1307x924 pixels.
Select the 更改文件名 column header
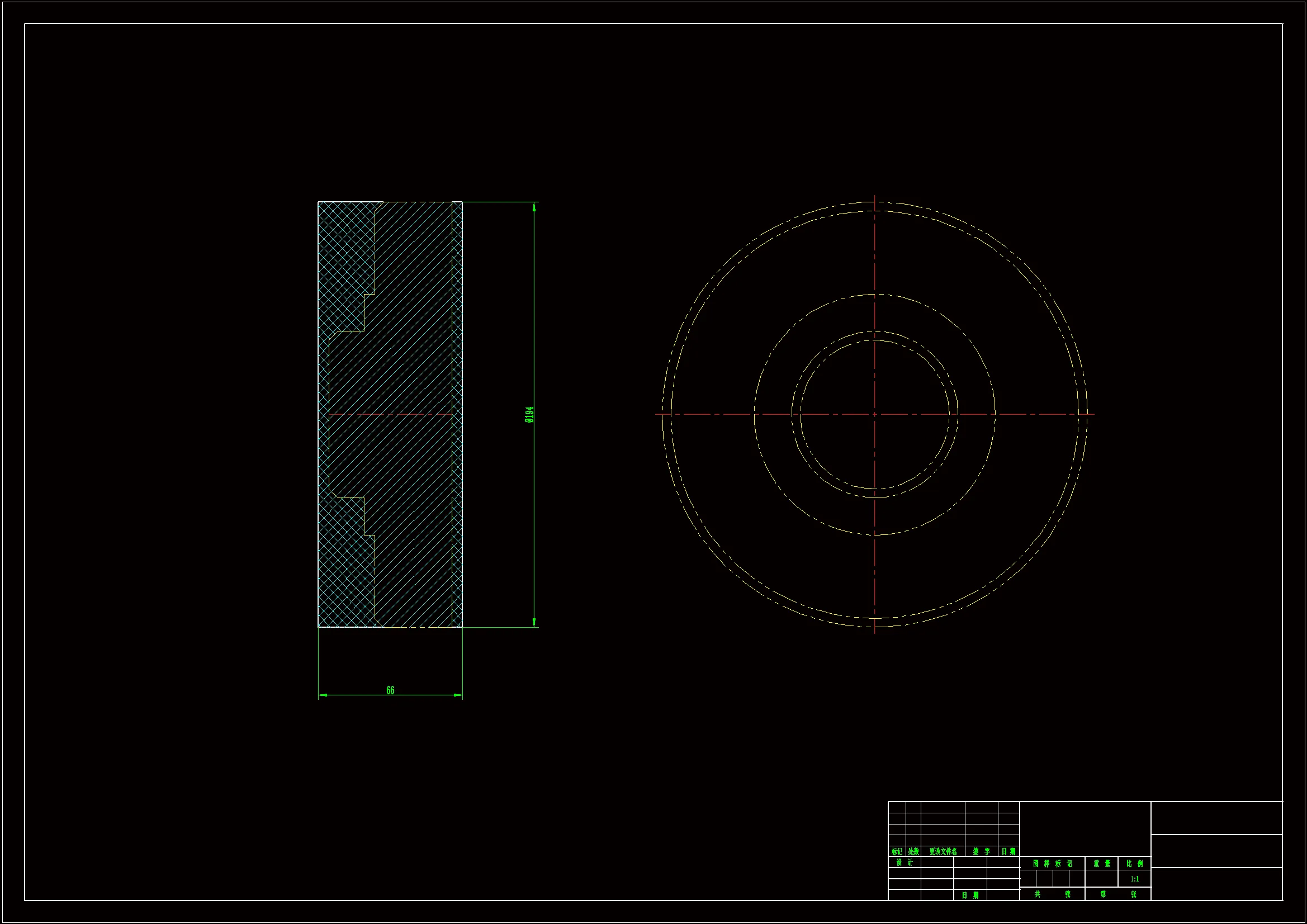click(x=943, y=852)
